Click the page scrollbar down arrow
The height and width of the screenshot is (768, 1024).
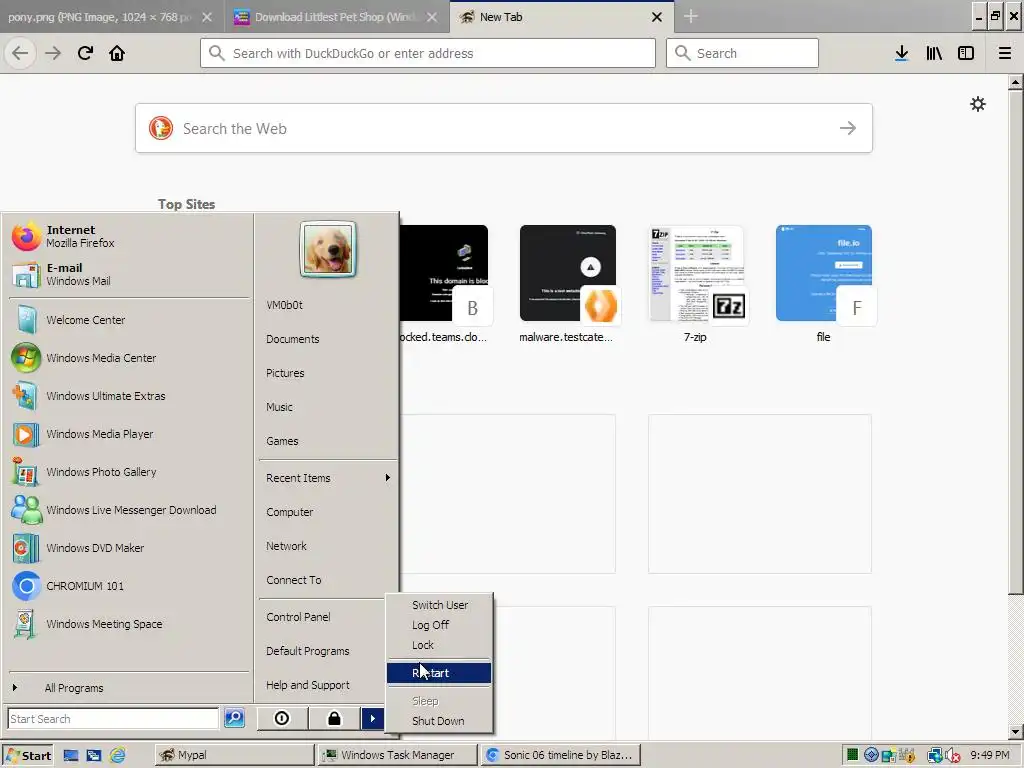1015,731
